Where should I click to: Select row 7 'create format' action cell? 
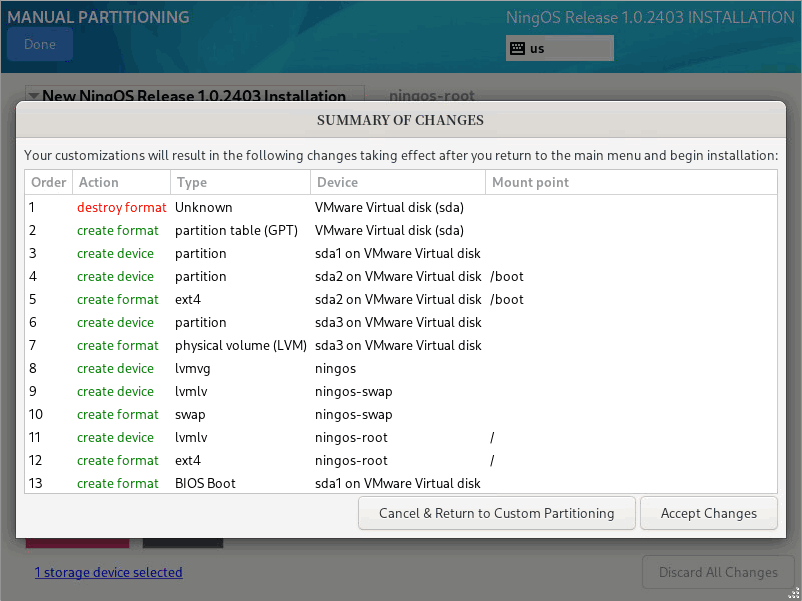coord(118,345)
